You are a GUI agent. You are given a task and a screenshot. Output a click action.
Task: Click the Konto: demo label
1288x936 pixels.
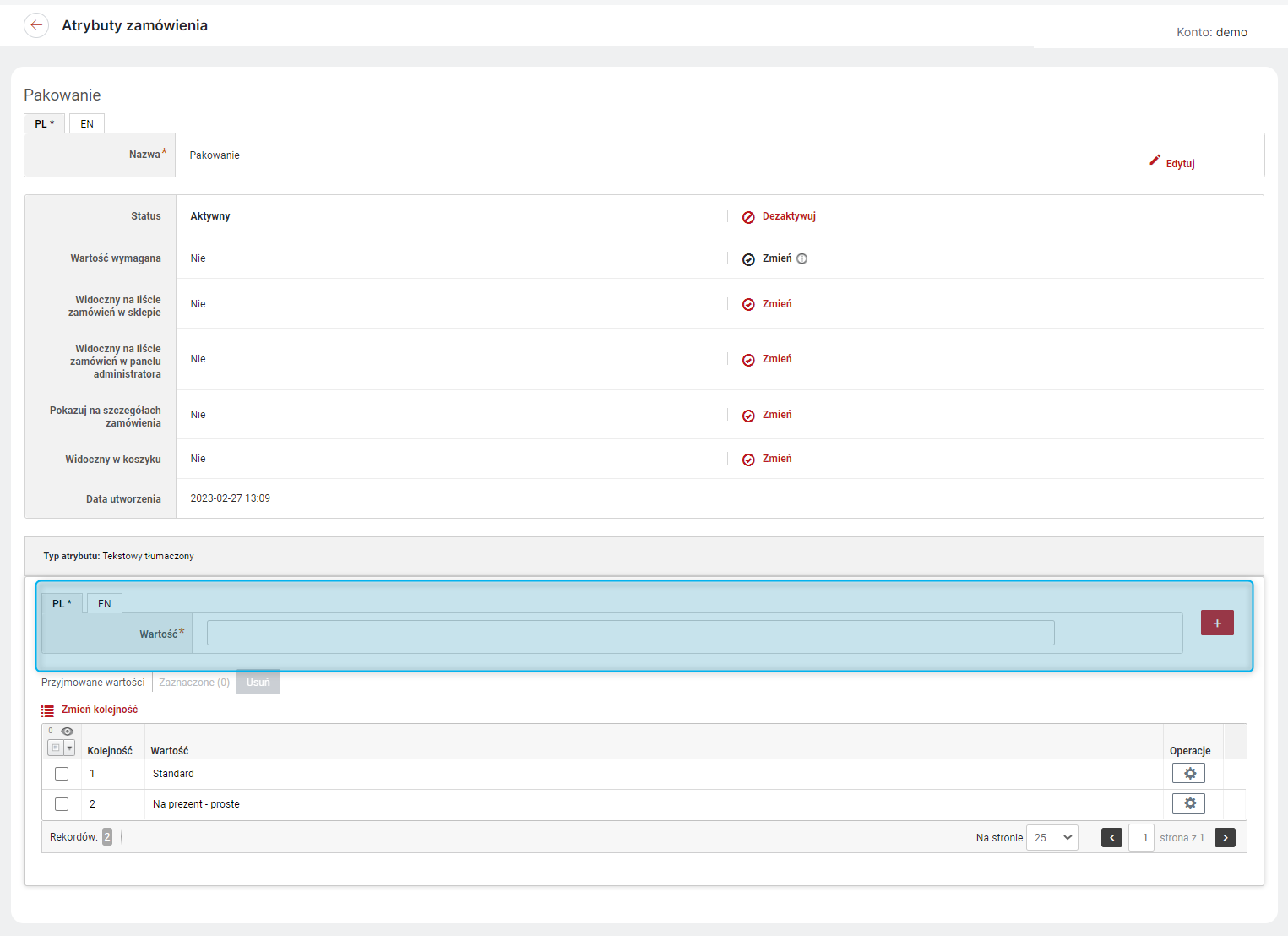pos(1212,32)
